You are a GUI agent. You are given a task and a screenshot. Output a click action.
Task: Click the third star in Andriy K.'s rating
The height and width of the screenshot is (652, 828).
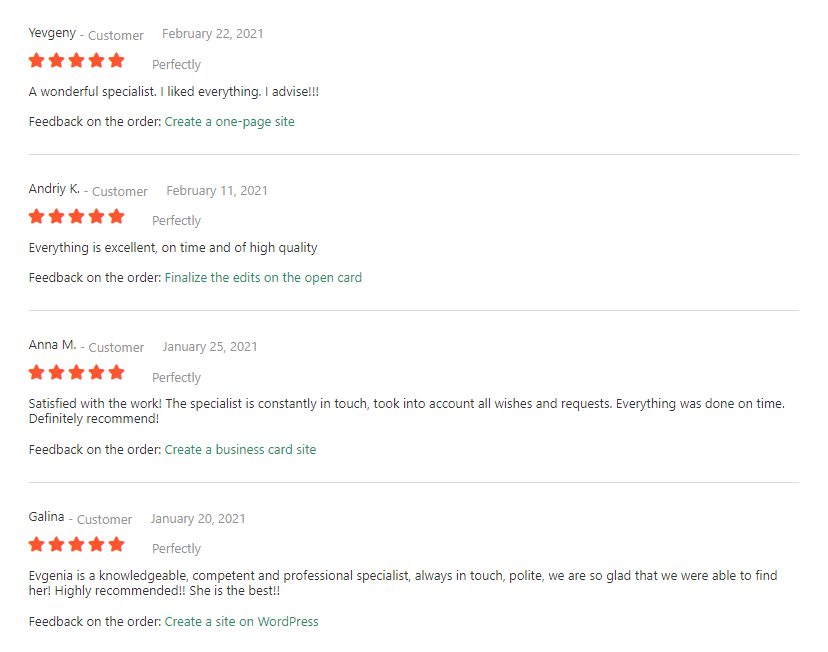[77, 216]
